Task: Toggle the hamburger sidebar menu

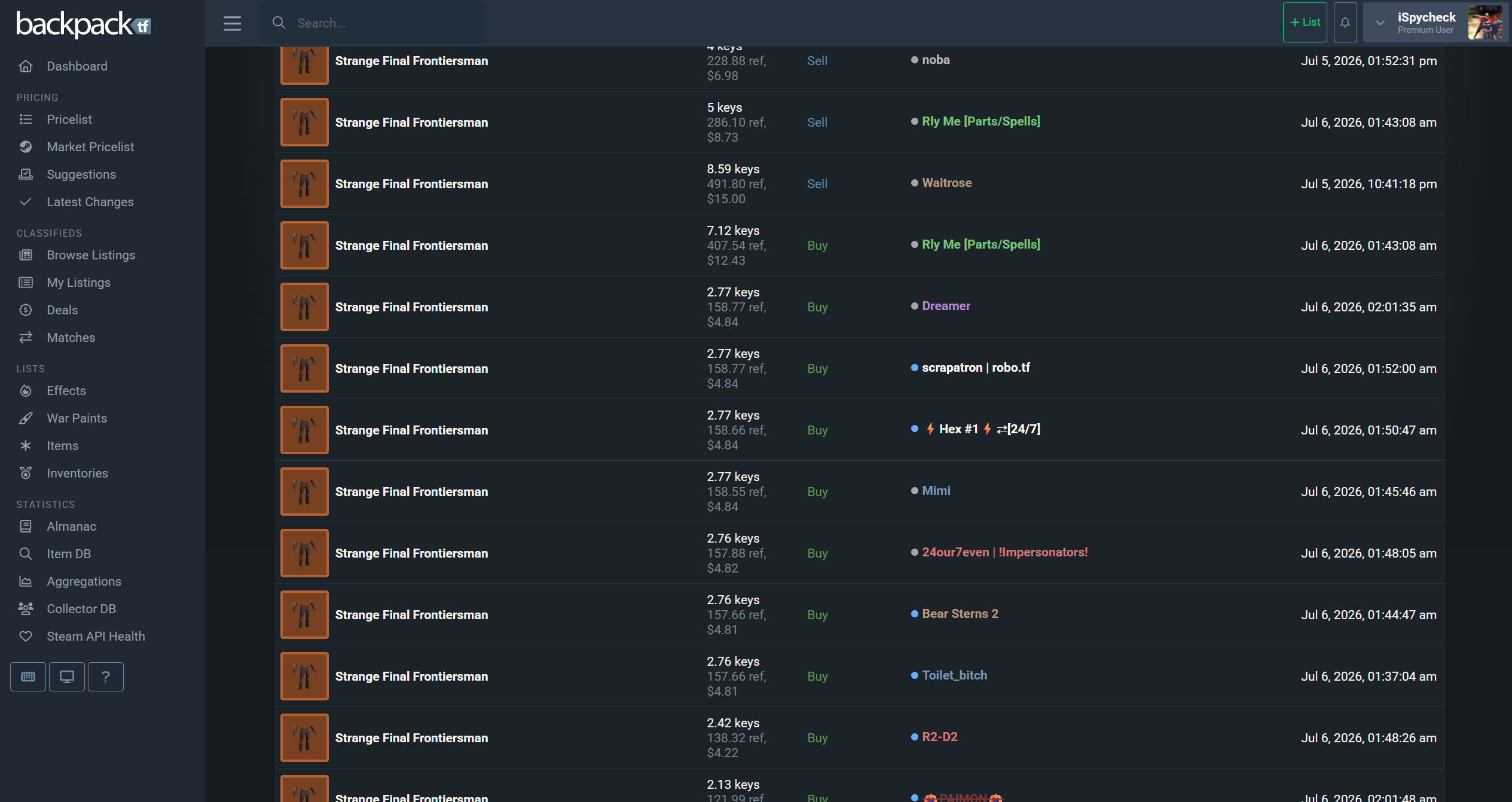Action: point(233,23)
